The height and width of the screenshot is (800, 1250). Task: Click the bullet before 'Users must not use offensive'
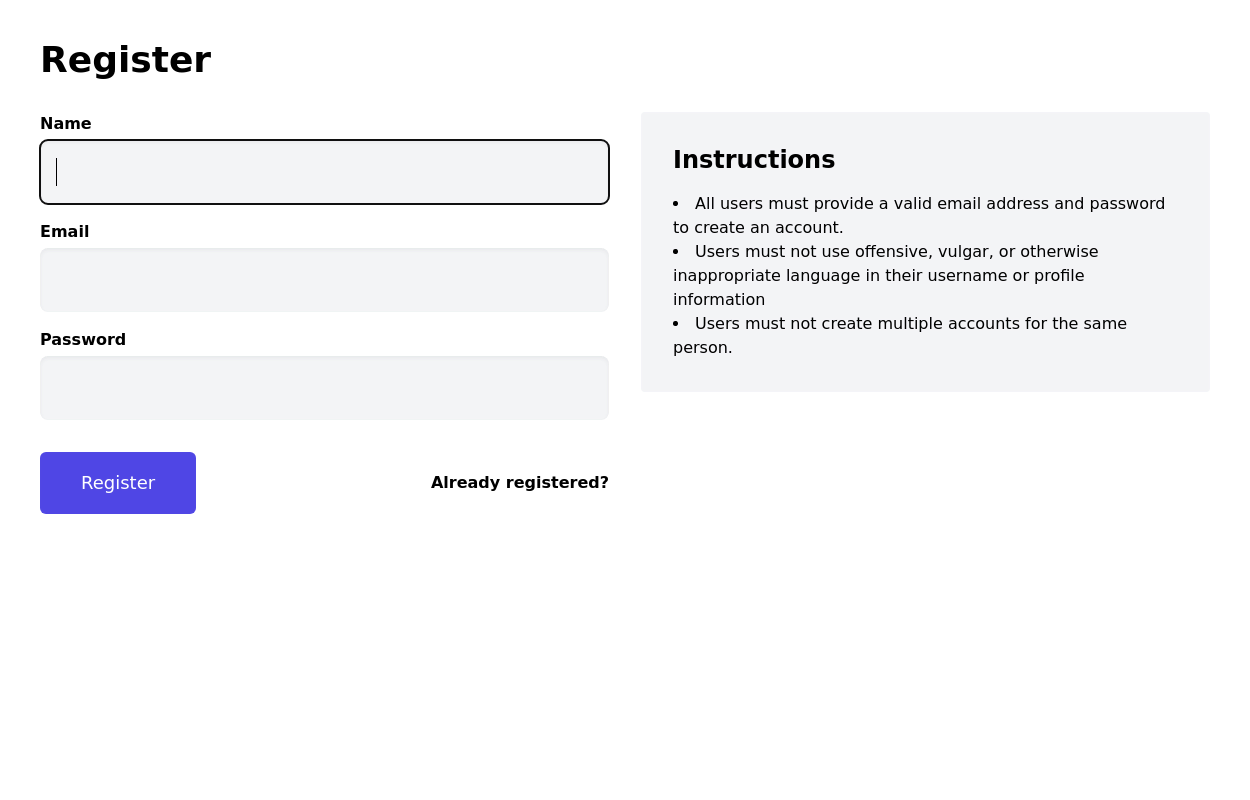point(676,252)
